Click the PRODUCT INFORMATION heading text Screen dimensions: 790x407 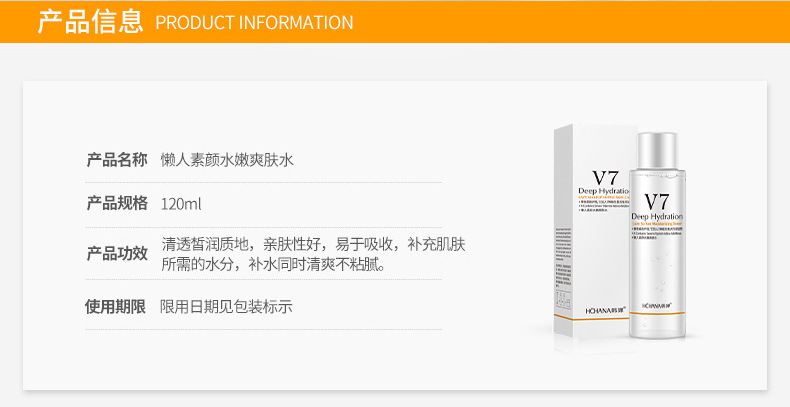254,22
